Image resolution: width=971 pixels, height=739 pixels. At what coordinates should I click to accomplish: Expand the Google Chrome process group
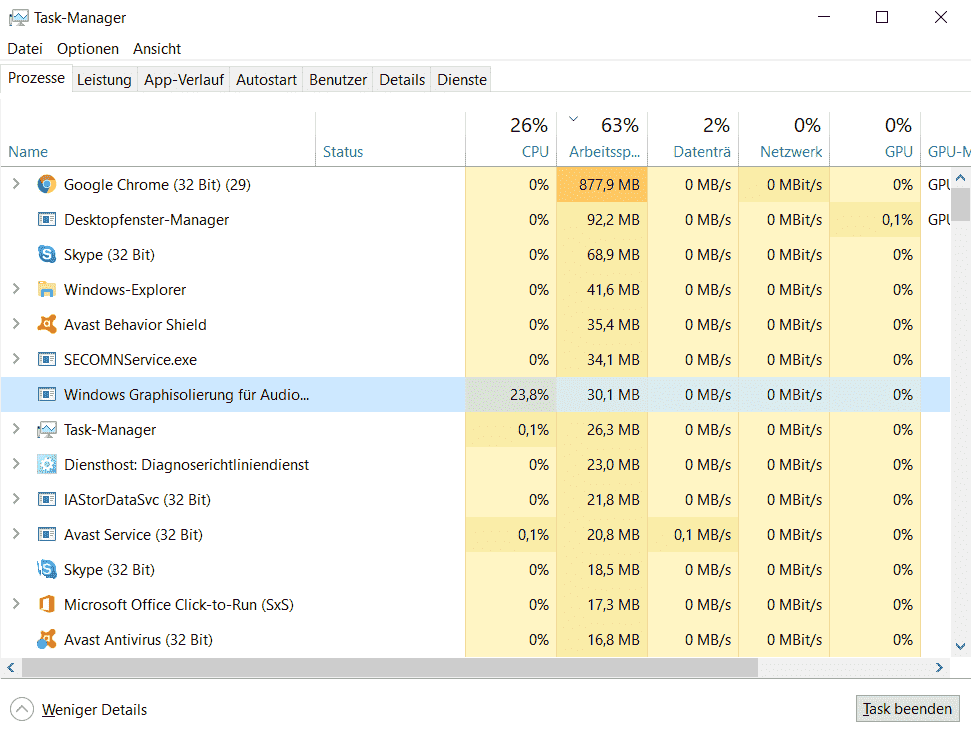point(16,184)
